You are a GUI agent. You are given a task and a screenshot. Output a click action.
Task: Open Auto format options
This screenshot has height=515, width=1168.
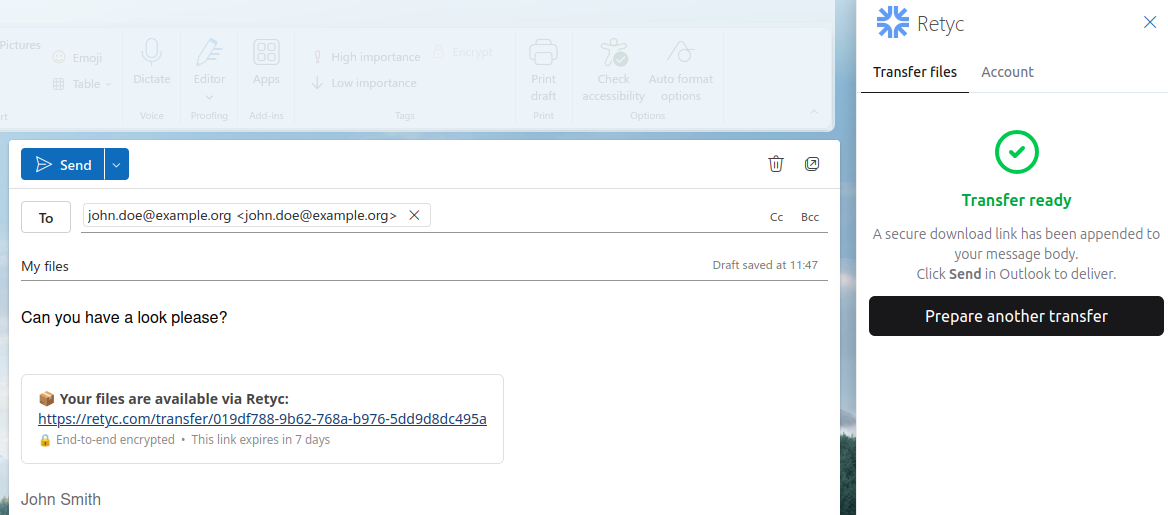pos(681,71)
